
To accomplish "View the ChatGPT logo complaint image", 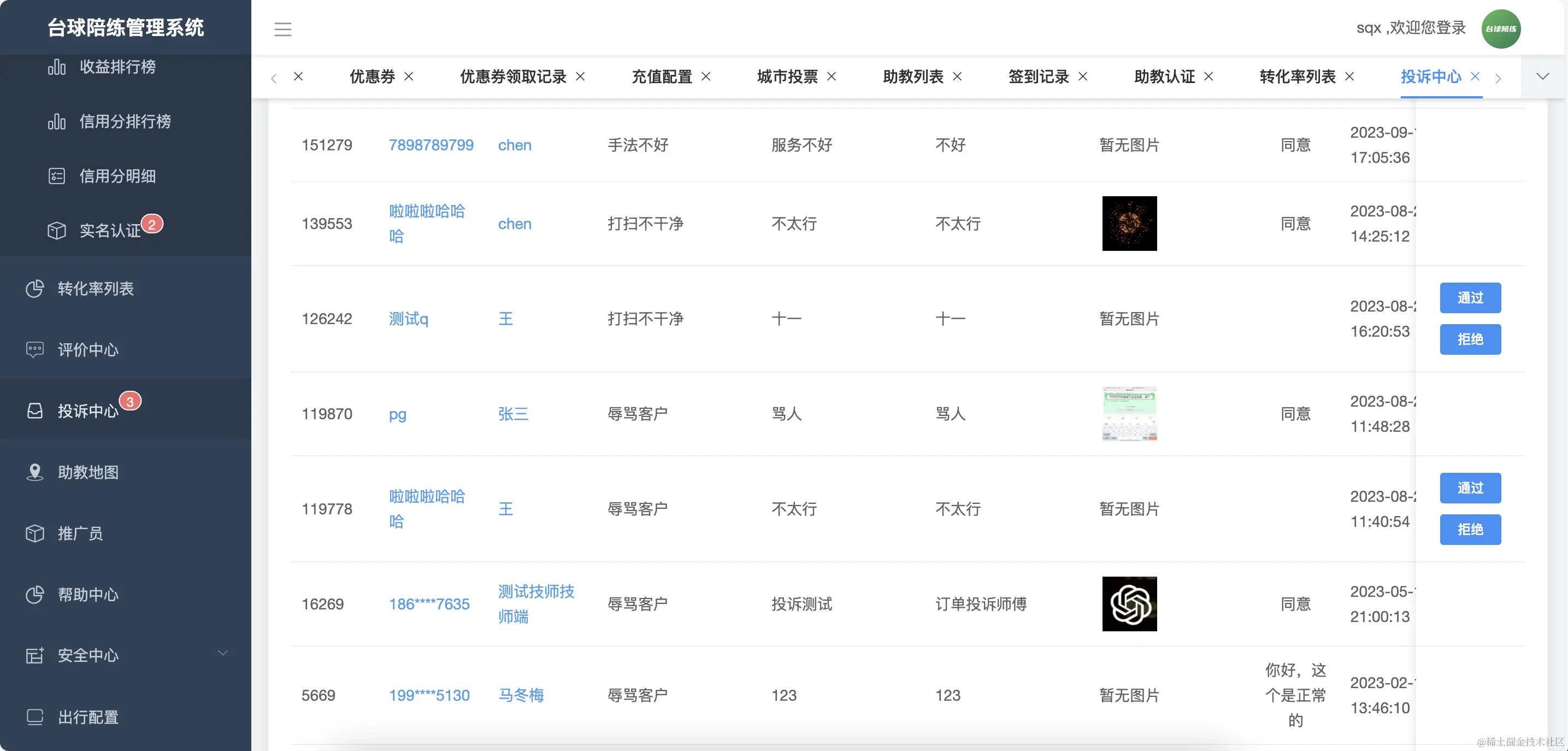I will click(x=1129, y=603).
